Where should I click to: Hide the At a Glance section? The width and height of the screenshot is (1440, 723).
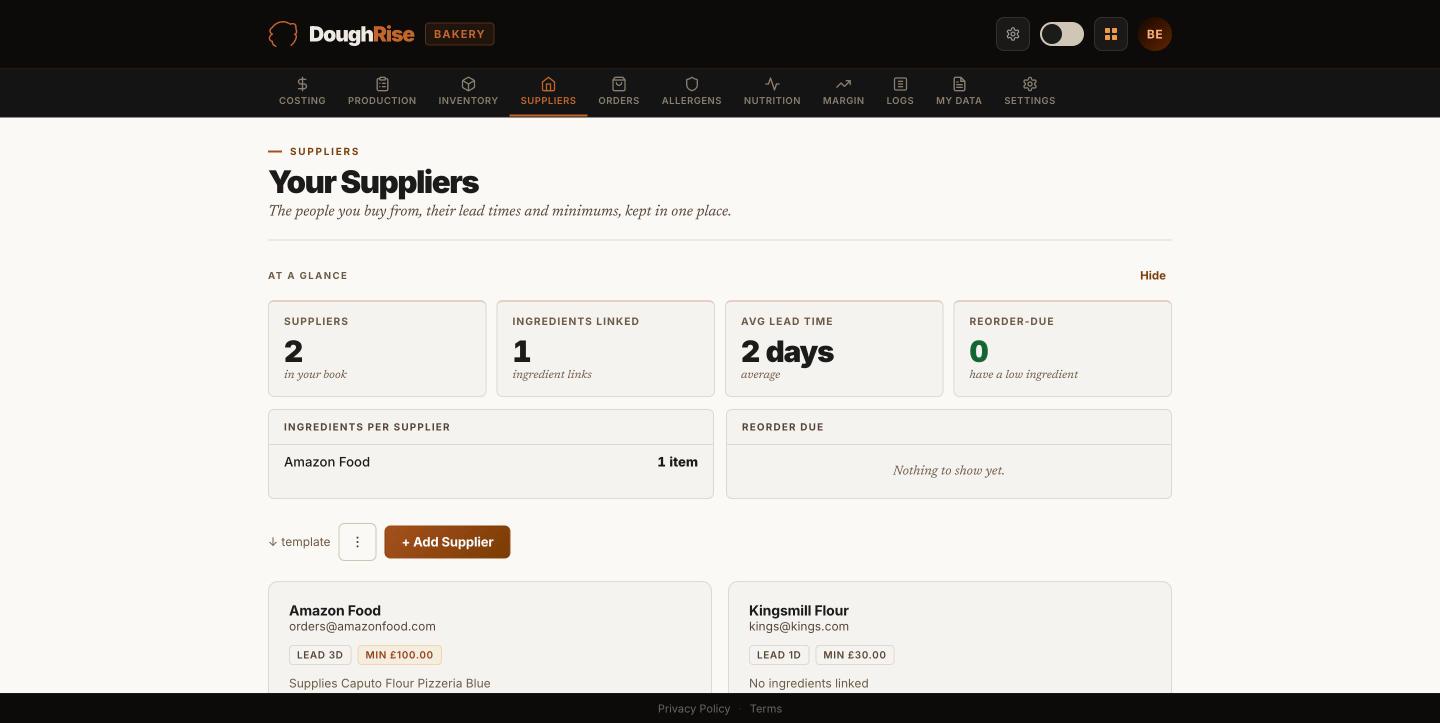coord(1153,275)
